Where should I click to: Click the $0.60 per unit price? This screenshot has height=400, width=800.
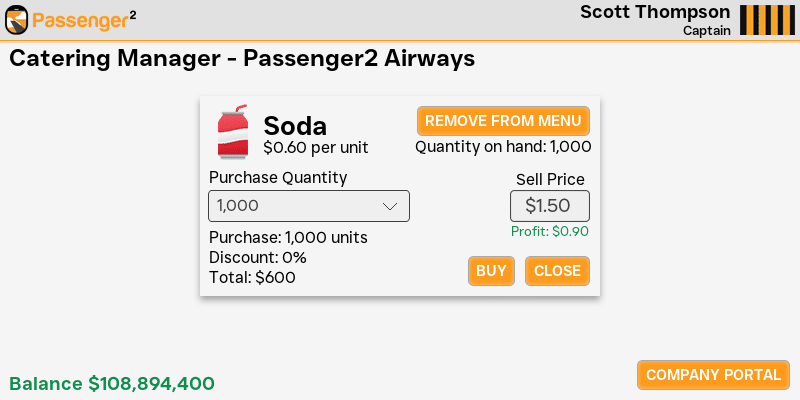click(x=315, y=148)
